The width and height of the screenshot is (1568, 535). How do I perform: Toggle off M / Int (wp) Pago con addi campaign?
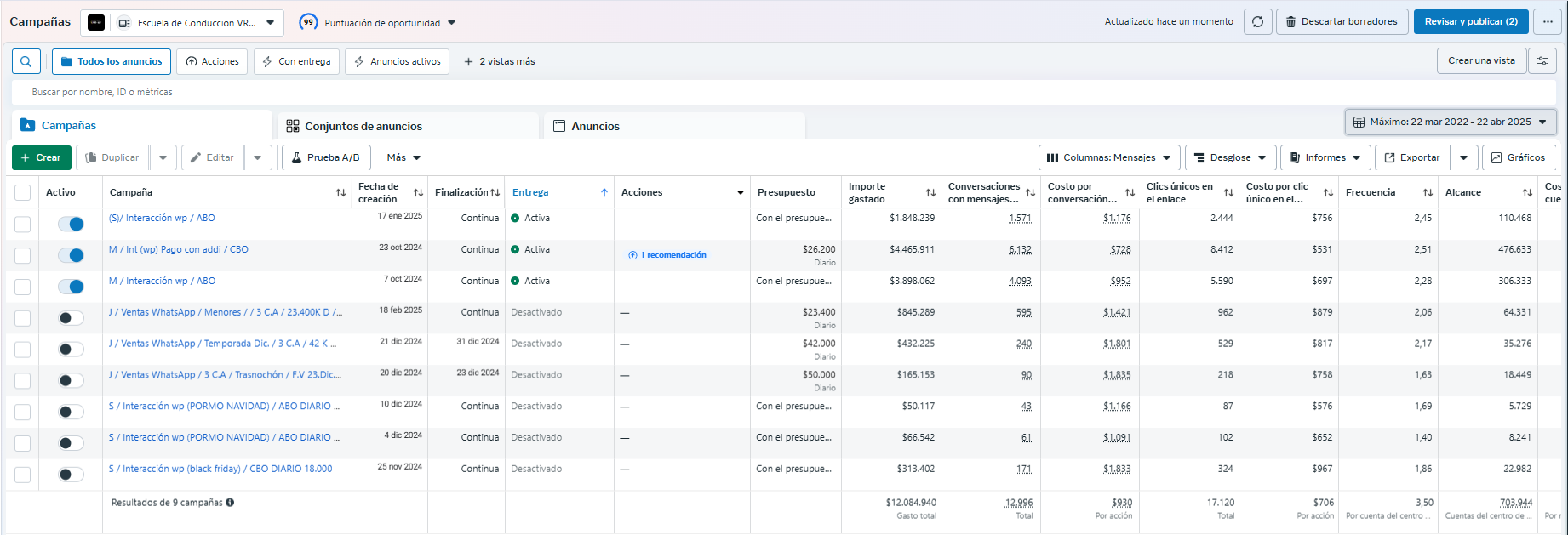click(71, 255)
